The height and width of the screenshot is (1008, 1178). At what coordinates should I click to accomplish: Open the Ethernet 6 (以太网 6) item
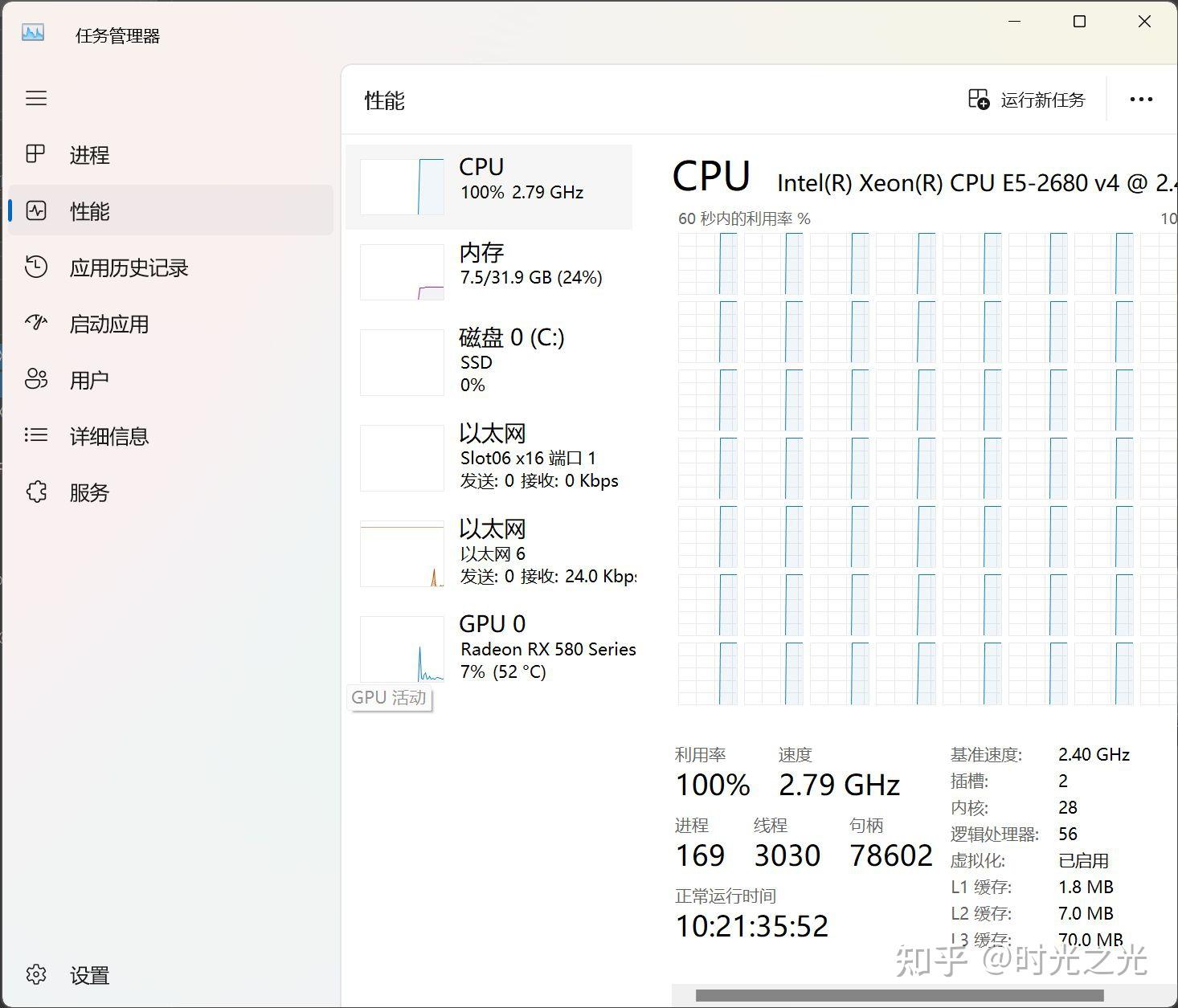pyautogui.click(x=489, y=553)
